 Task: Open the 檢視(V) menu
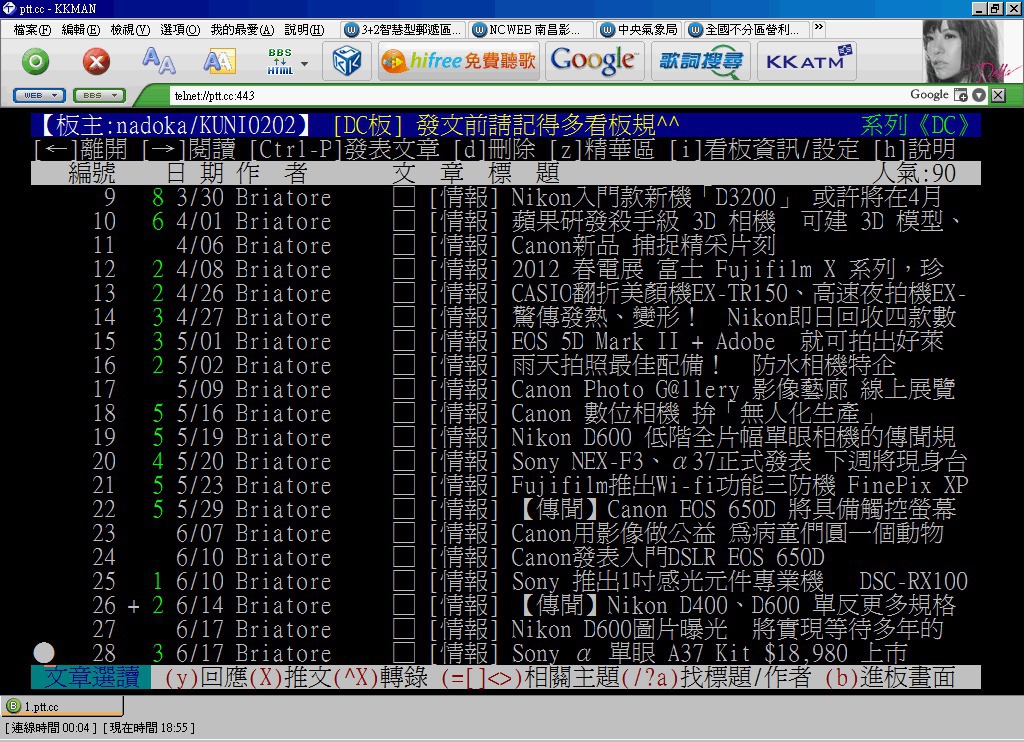pyautogui.click(x=130, y=30)
